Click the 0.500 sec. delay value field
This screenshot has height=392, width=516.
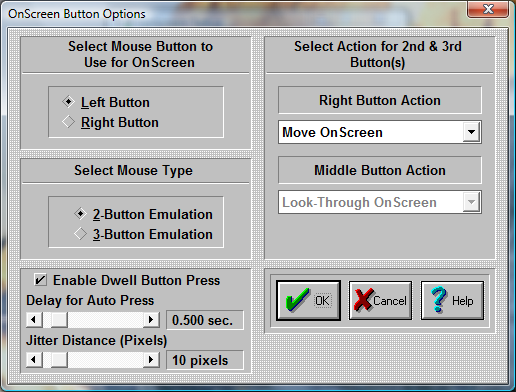[x=205, y=320]
